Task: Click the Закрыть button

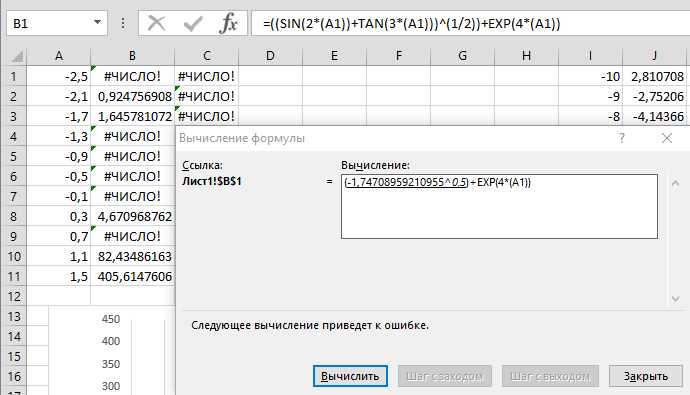Action: [646, 376]
